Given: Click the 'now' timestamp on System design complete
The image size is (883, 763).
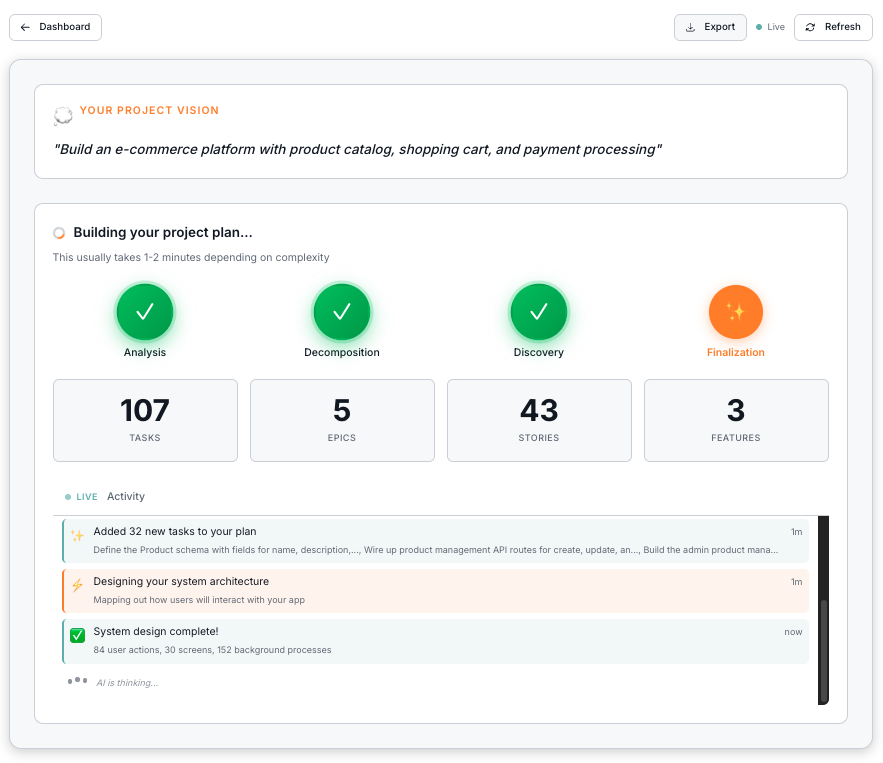Looking at the screenshot, I should pos(793,632).
